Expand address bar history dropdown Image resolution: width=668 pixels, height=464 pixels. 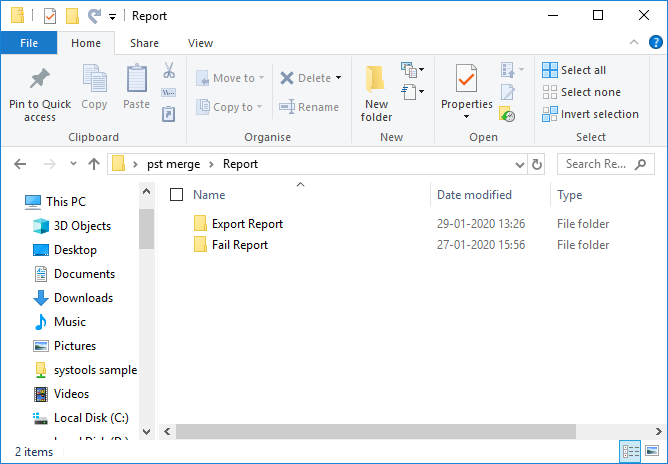519,164
